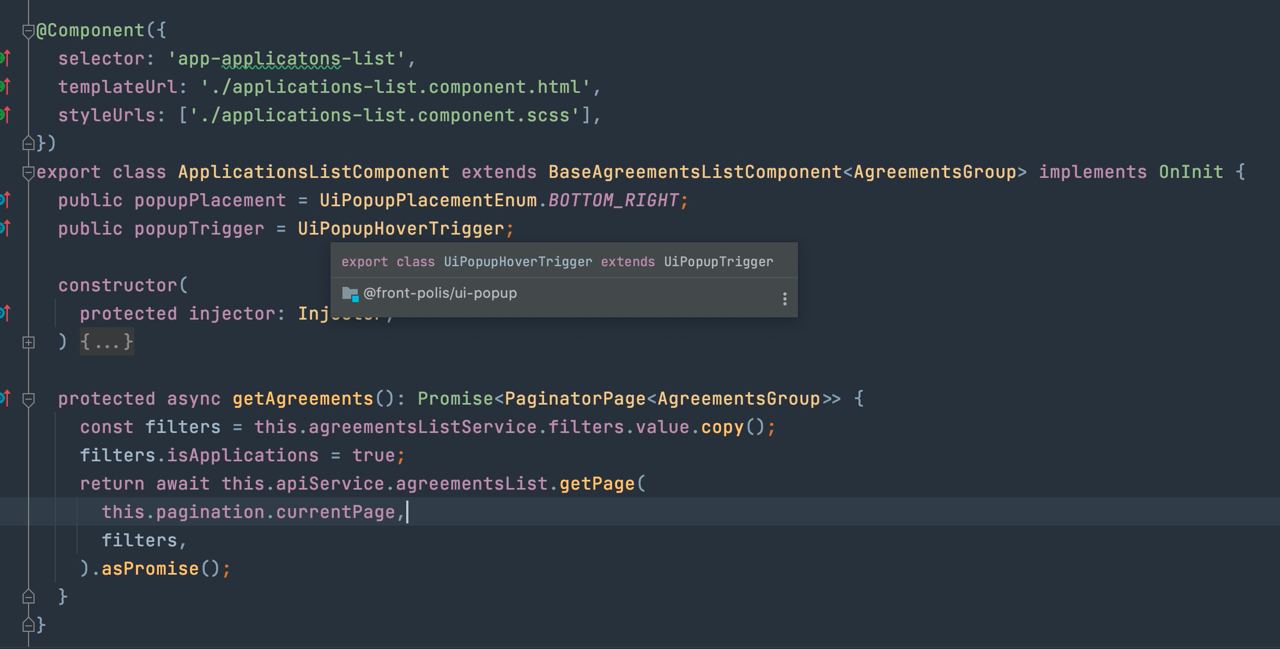Click override gutter icon next to popupTrigger
The width and height of the screenshot is (1280, 649).
[x=5, y=228]
